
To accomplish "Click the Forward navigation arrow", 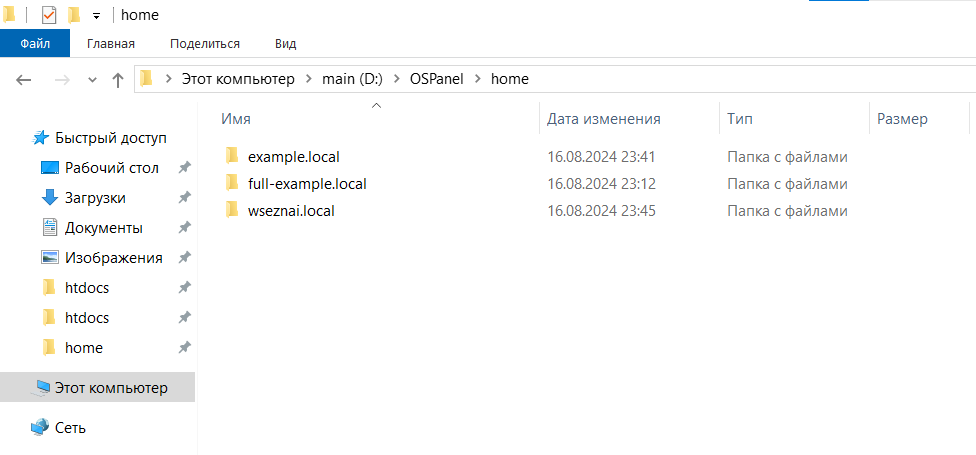I will [62, 80].
